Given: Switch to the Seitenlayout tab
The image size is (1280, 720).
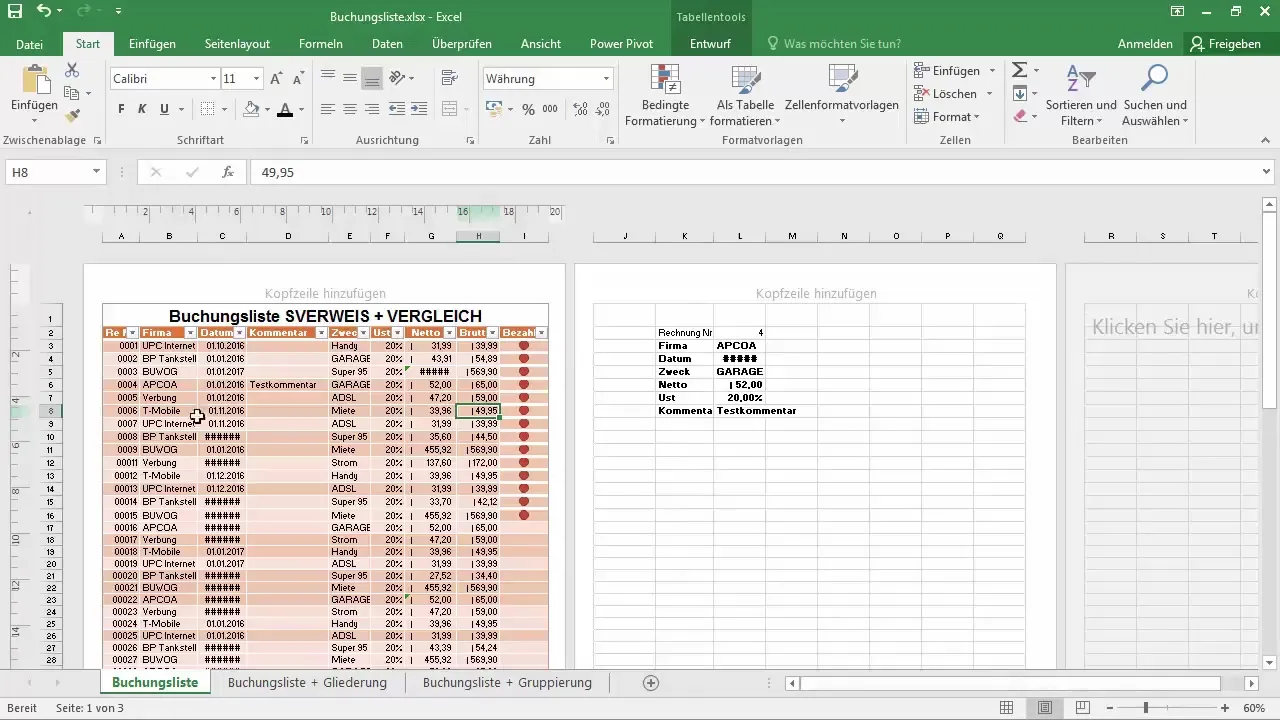Looking at the screenshot, I should pyautogui.click(x=237, y=44).
